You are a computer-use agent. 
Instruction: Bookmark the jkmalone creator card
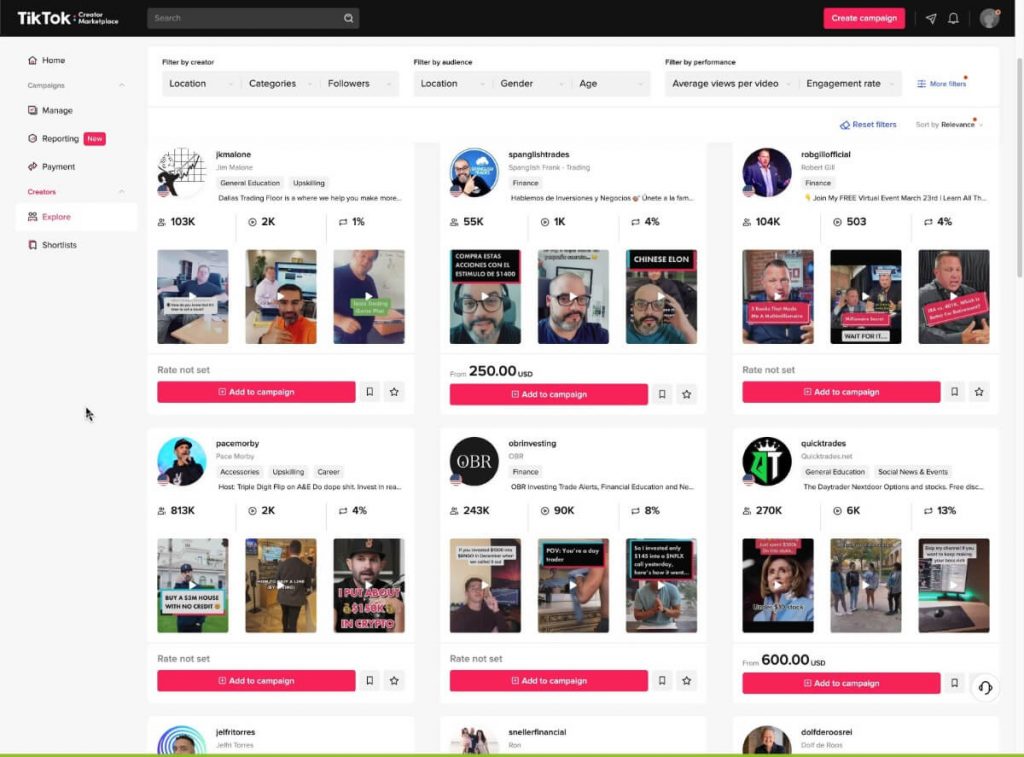pyautogui.click(x=369, y=392)
